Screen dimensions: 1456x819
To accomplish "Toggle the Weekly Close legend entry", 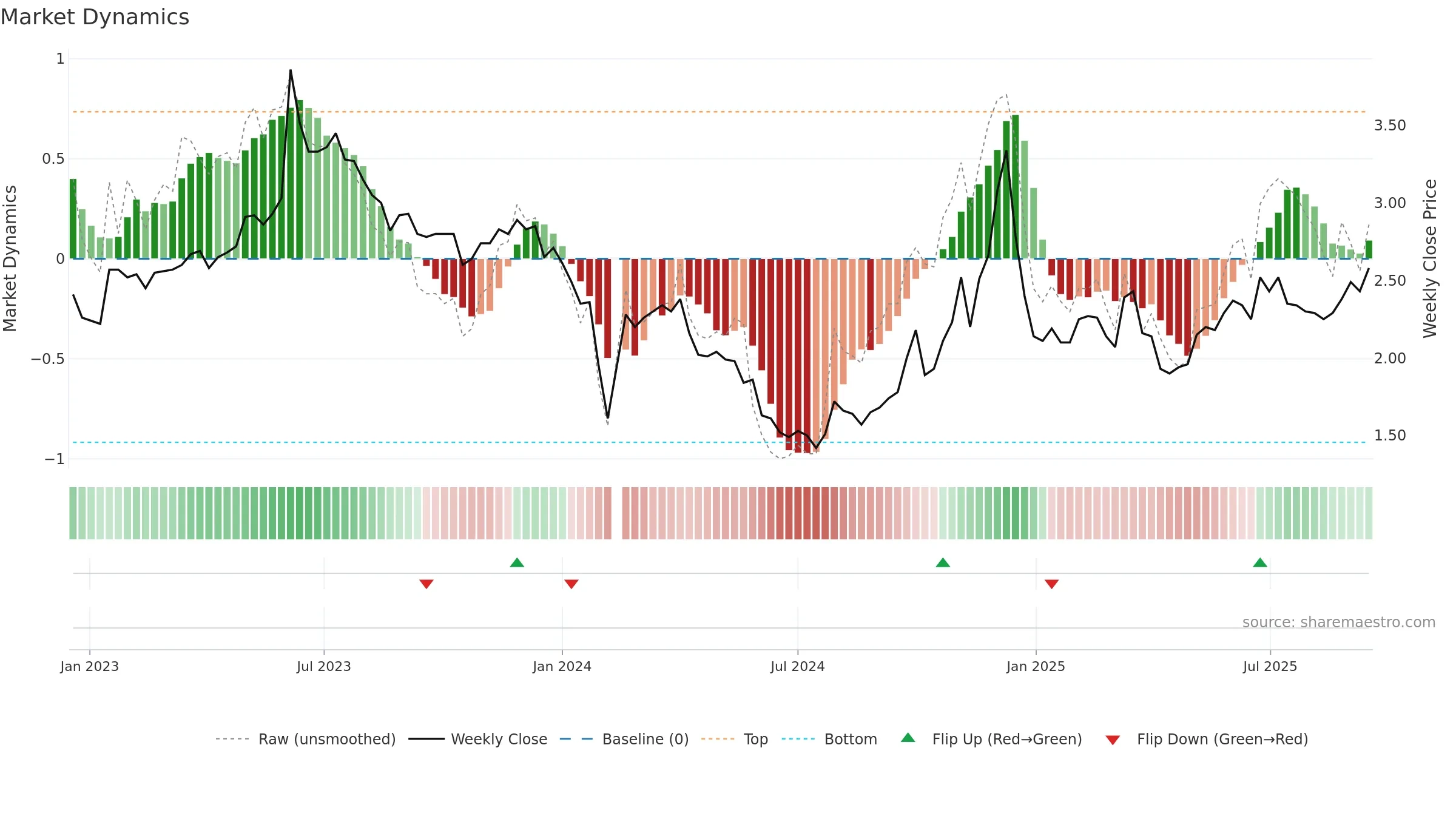I will pos(477,739).
